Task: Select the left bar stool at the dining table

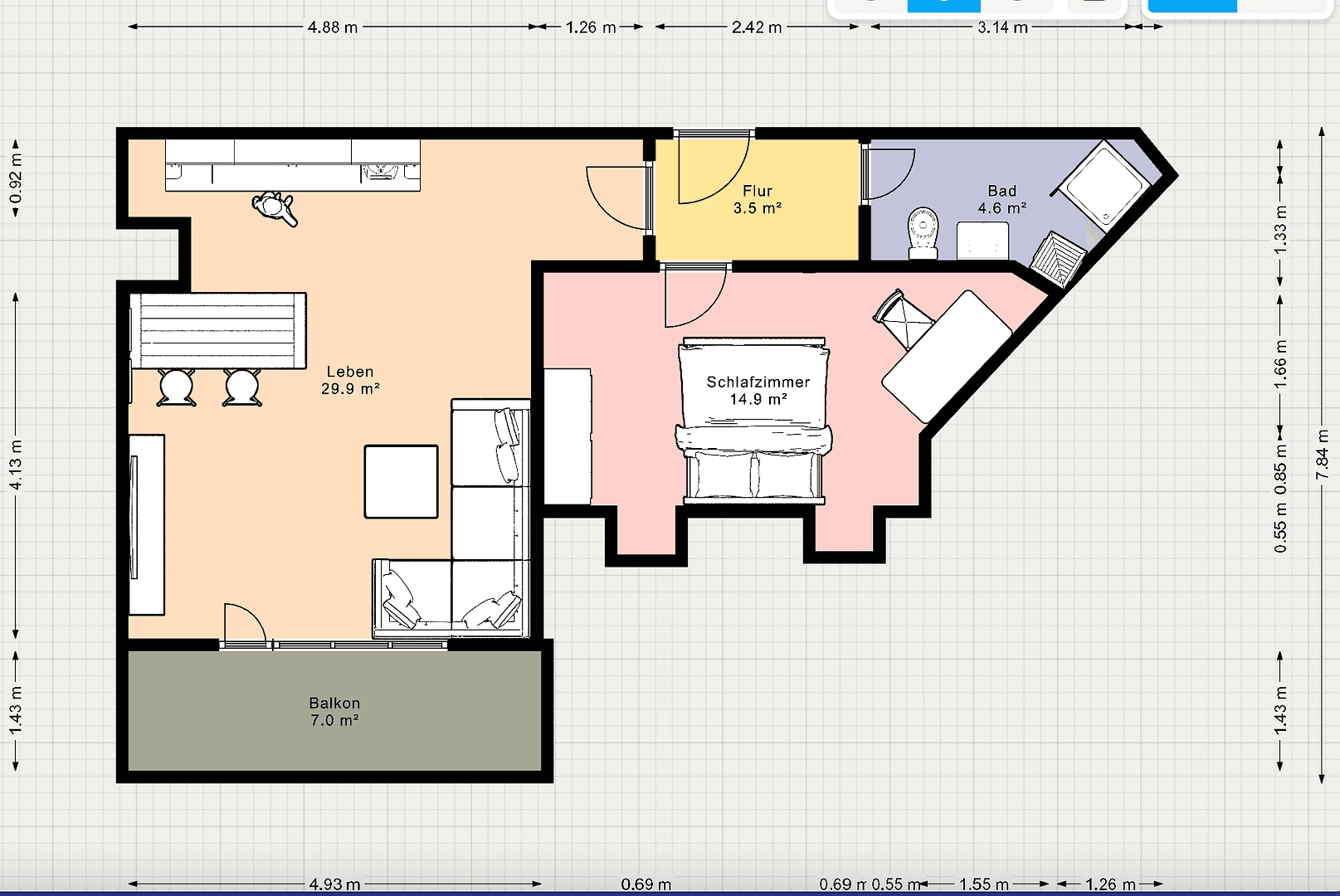Action: [177, 387]
